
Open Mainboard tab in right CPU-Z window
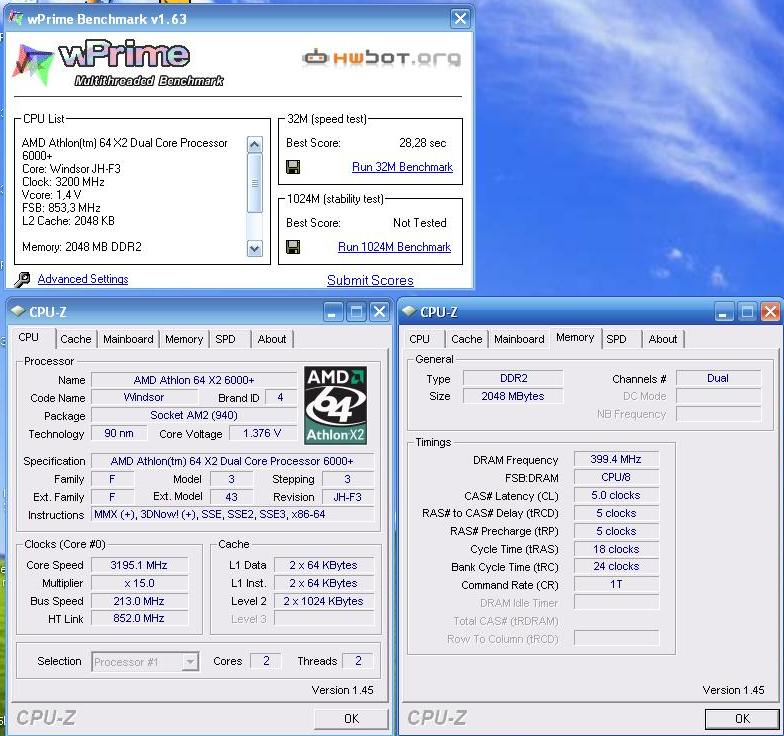click(x=519, y=339)
